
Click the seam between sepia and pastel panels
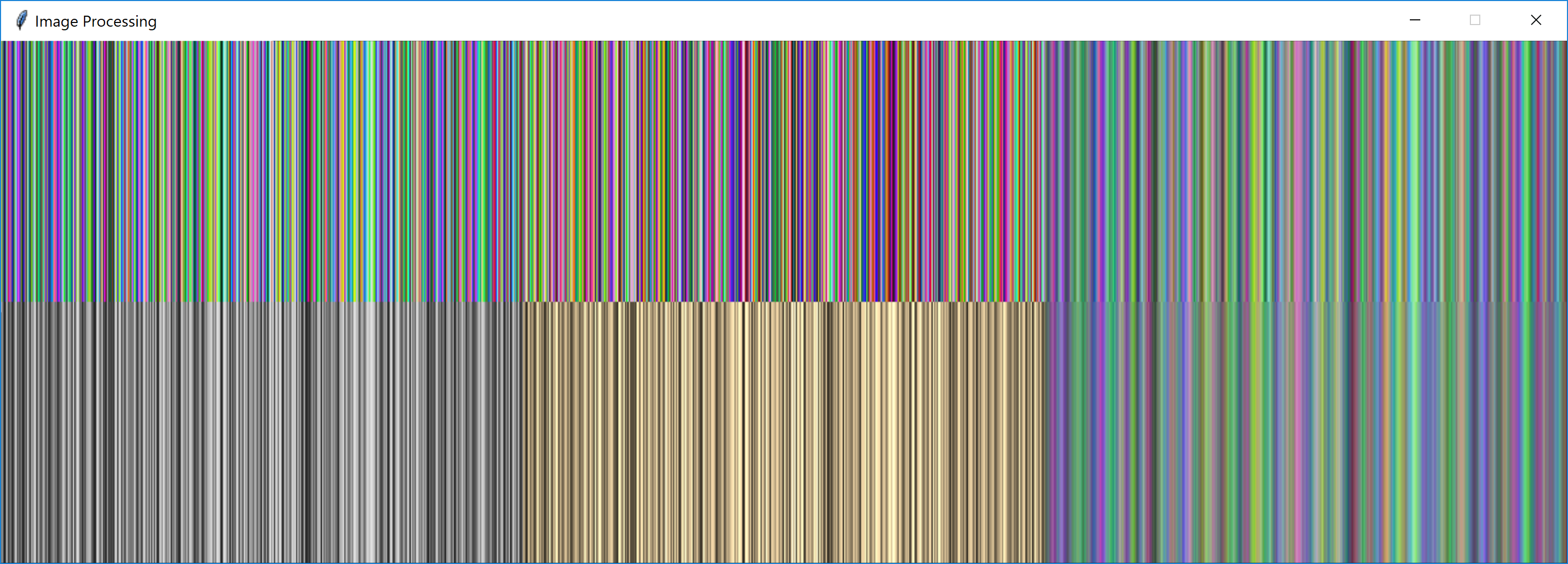[1044, 432]
